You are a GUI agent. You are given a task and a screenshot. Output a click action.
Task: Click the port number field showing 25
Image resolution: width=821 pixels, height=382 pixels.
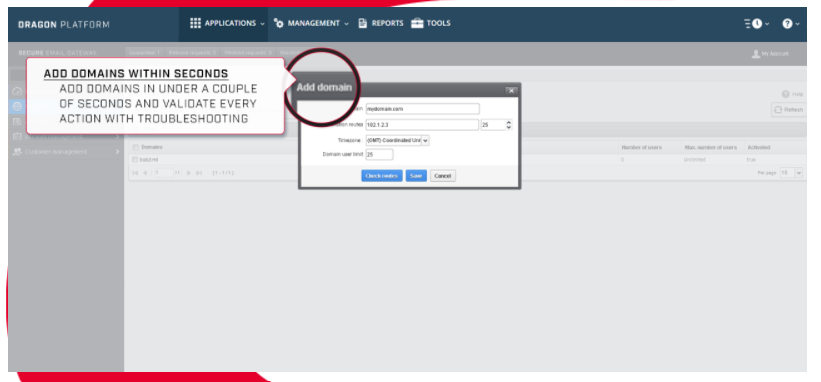click(493, 125)
